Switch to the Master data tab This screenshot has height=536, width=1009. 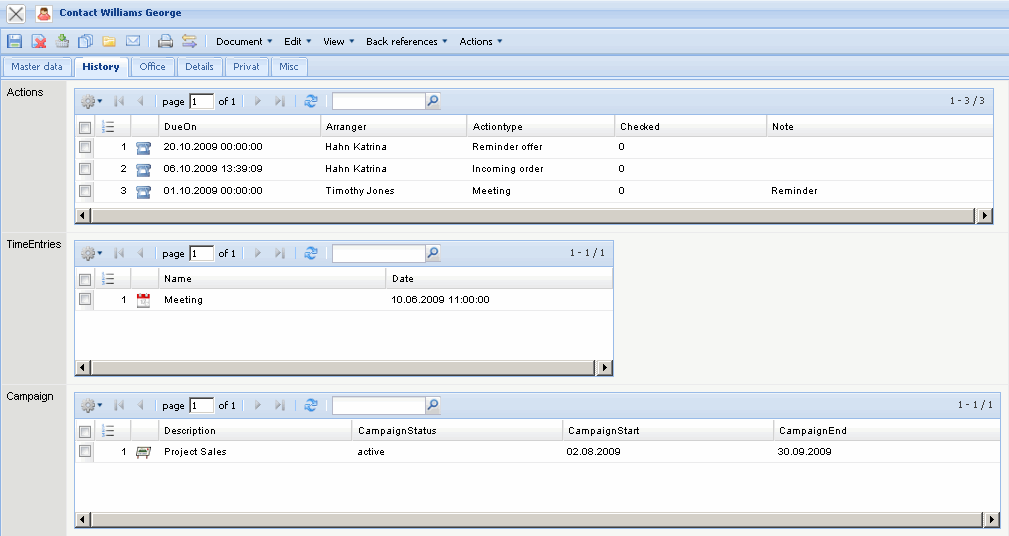click(37, 67)
